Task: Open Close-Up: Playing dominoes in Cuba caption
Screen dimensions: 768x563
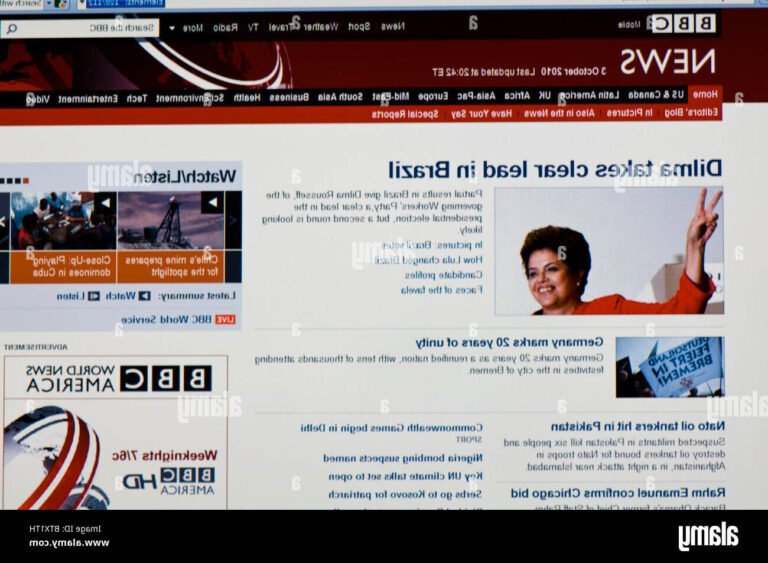Action: pyautogui.click(x=72, y=266)
